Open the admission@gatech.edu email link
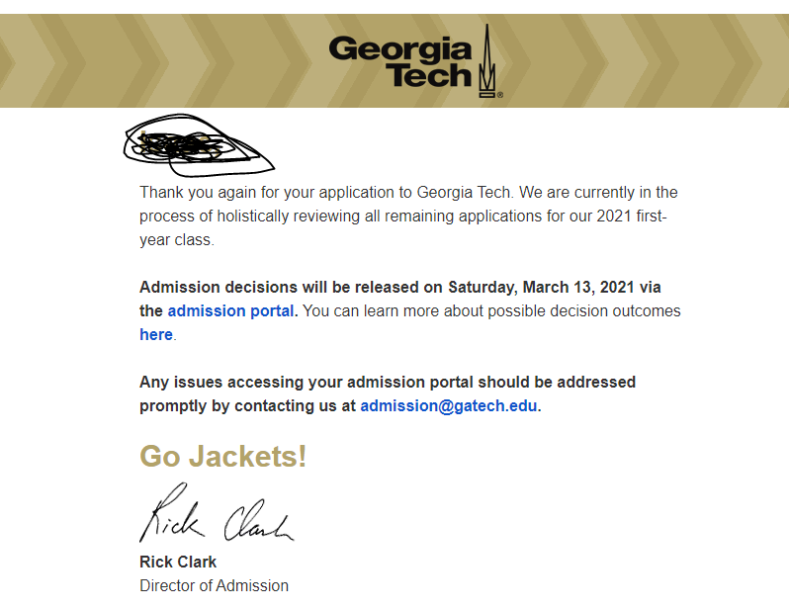789x609 pixels. [x=449, y=406]
